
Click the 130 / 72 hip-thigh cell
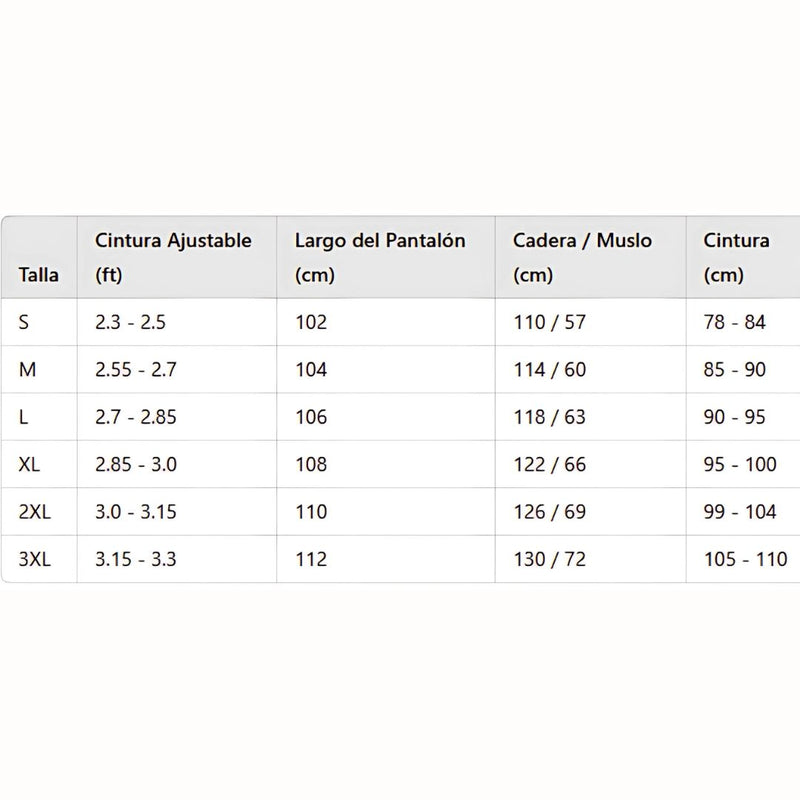click(549, 560)
